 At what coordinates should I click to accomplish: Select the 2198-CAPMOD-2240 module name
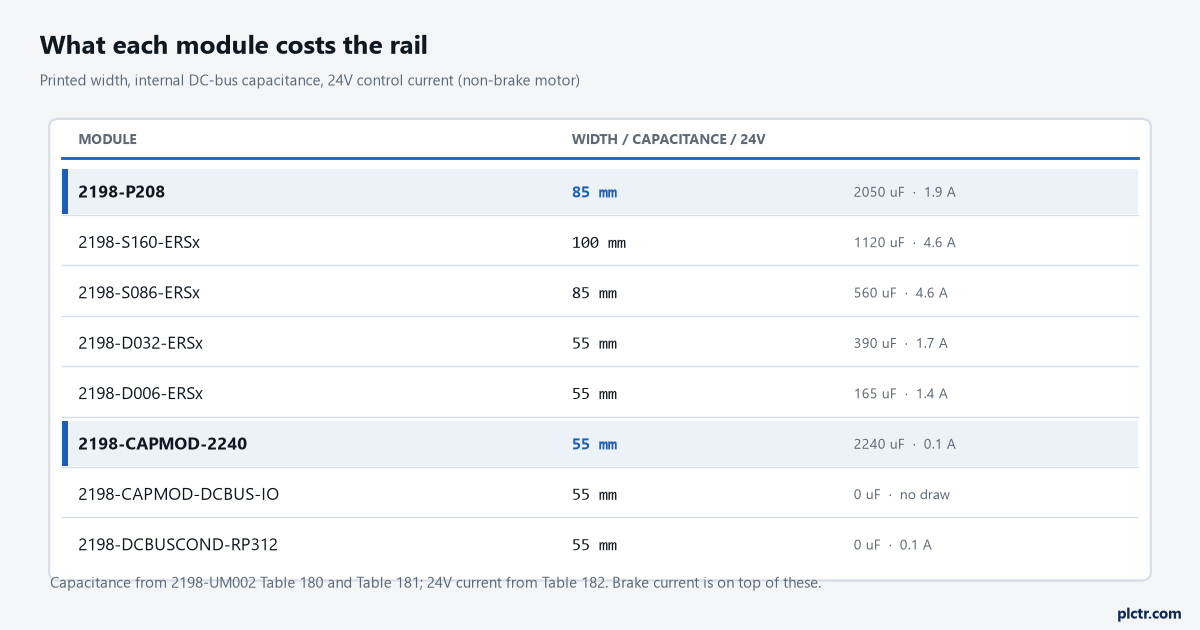point(163,444)
